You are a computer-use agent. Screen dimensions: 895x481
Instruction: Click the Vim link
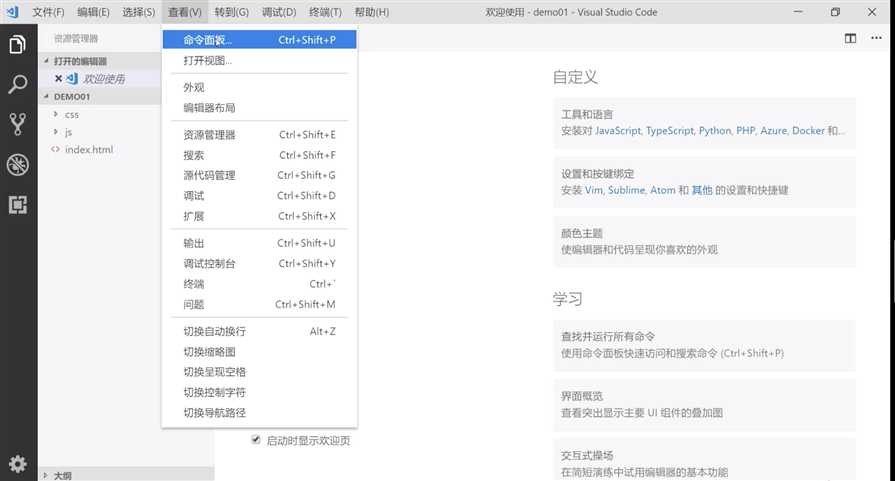point(594,190)
